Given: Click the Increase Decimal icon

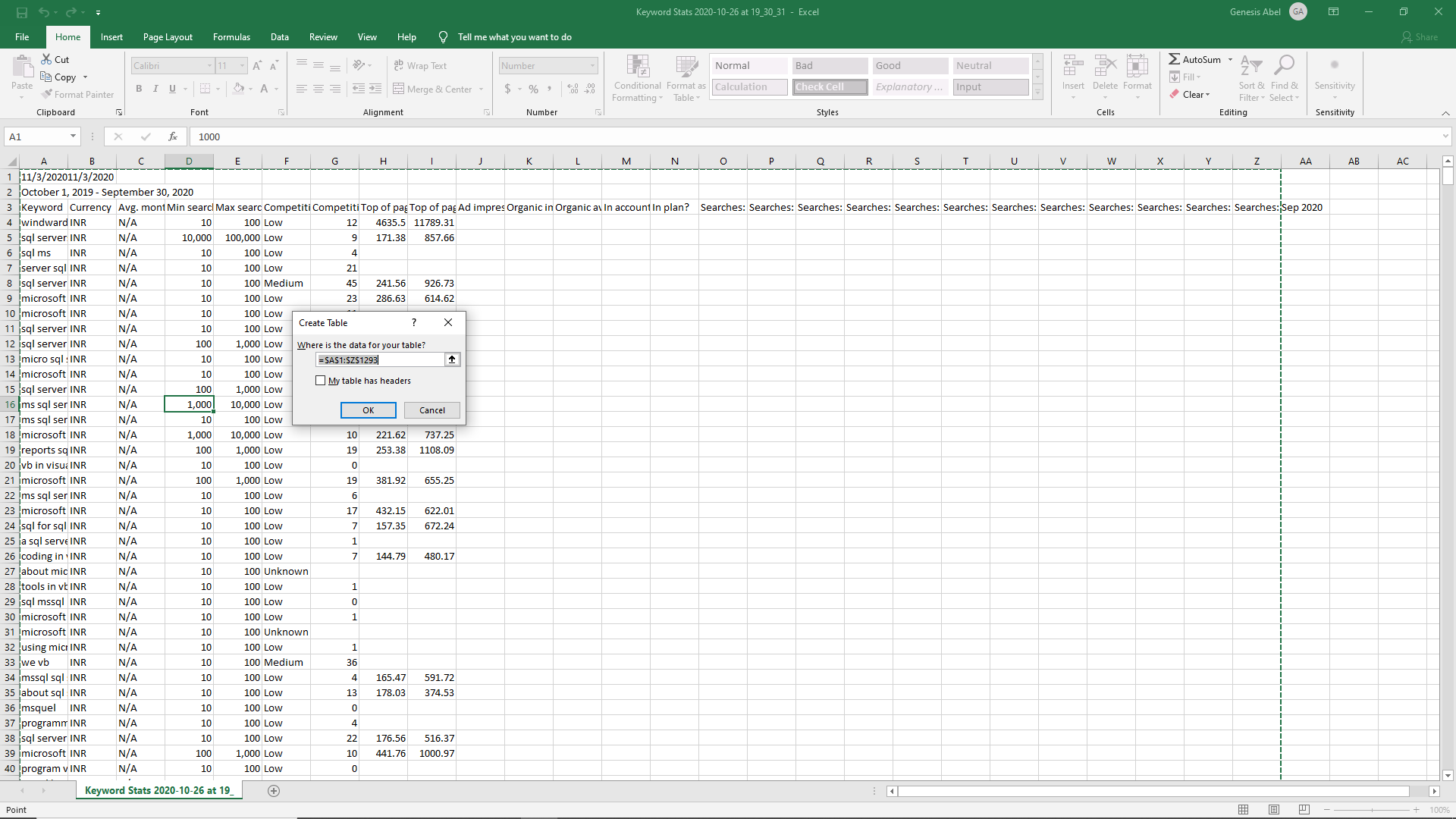Looking at the screenshot, I should 573,89.
